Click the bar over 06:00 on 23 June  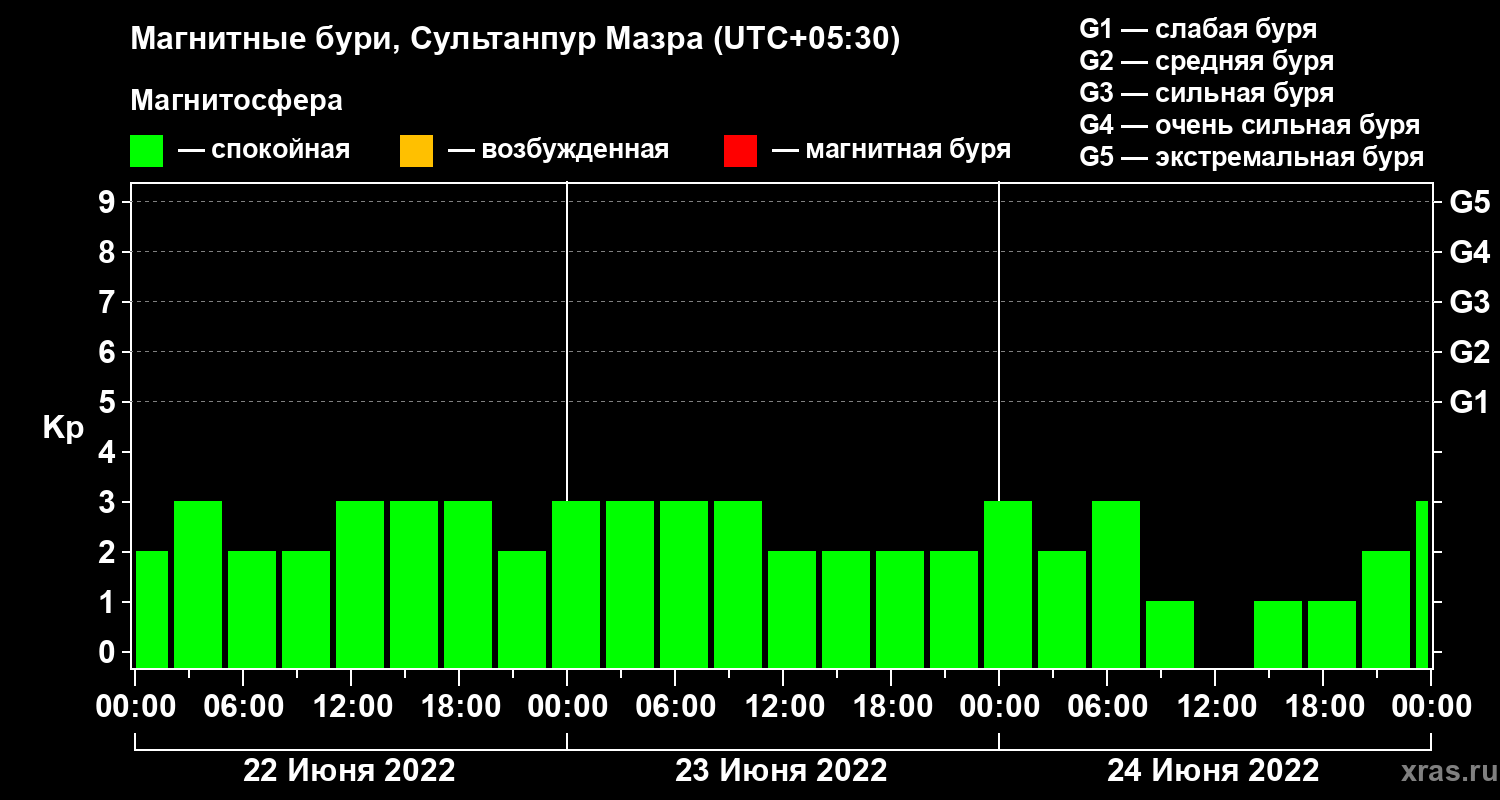(x=684, y=584)
